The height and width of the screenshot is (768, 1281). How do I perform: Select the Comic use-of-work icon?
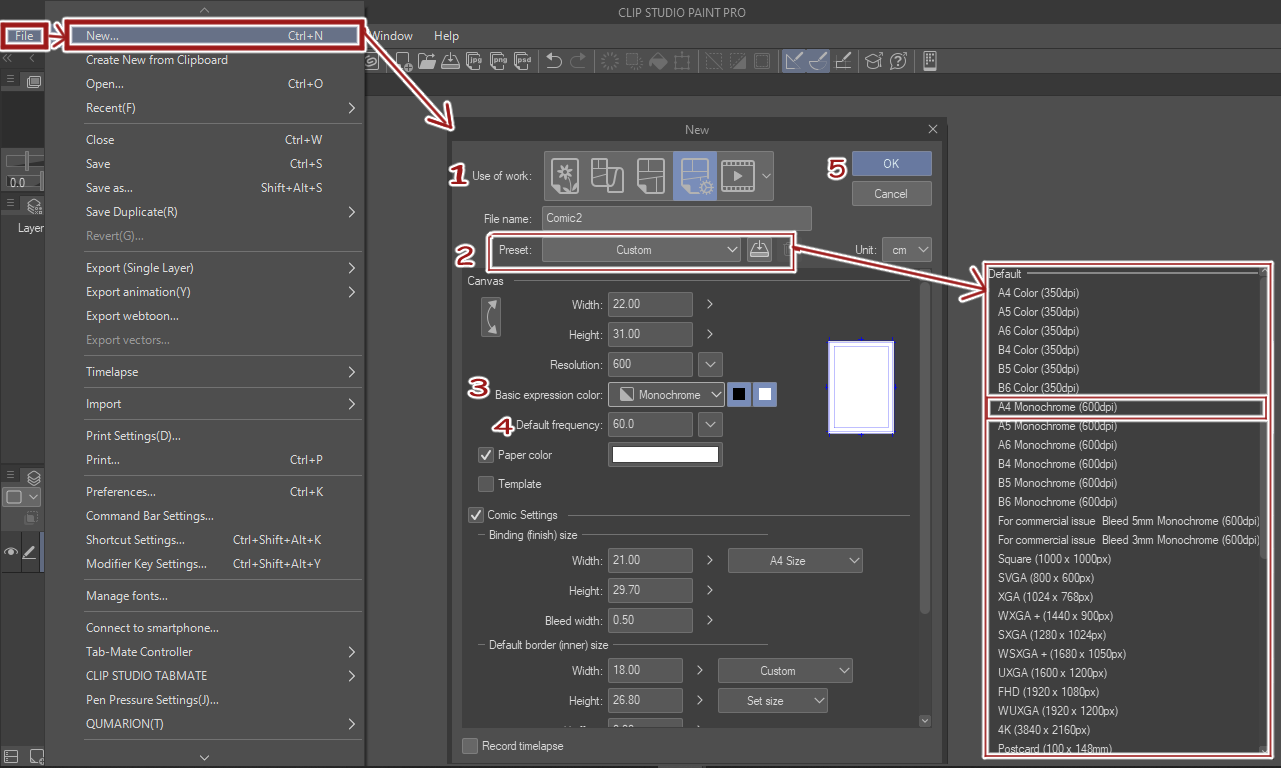tap(650, 176)
